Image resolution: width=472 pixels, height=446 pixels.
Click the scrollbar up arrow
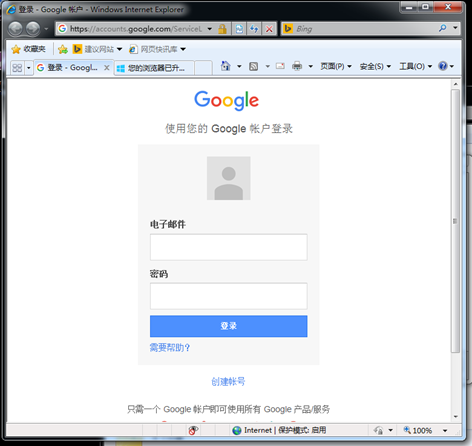tap(455, 84)
